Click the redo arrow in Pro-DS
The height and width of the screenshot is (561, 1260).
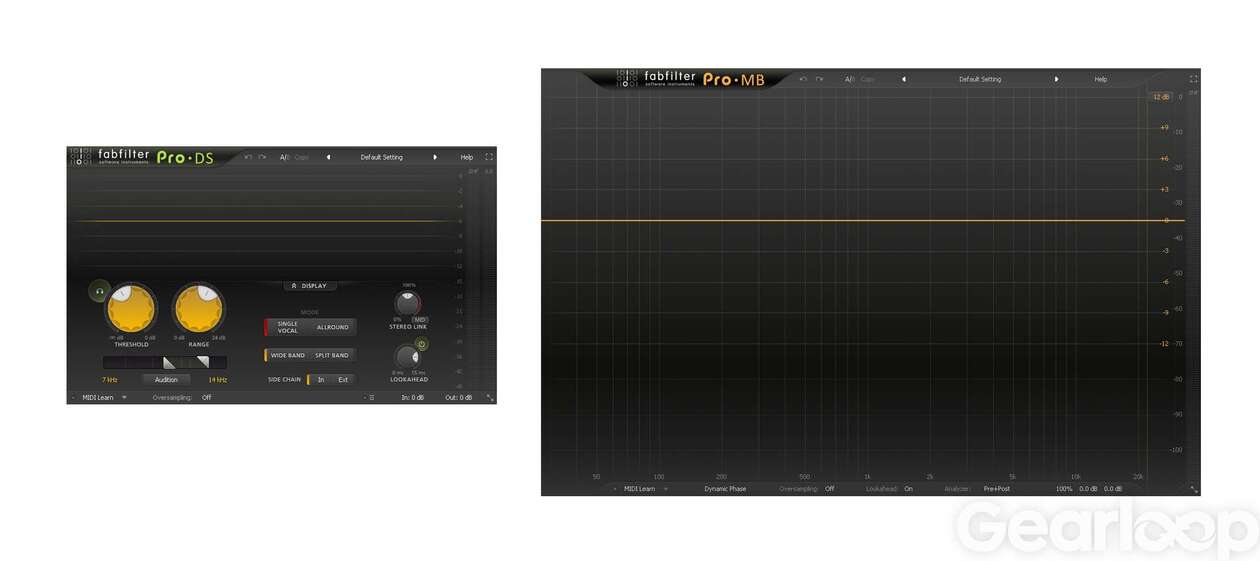pyautogui.click(x=262, y=157)
